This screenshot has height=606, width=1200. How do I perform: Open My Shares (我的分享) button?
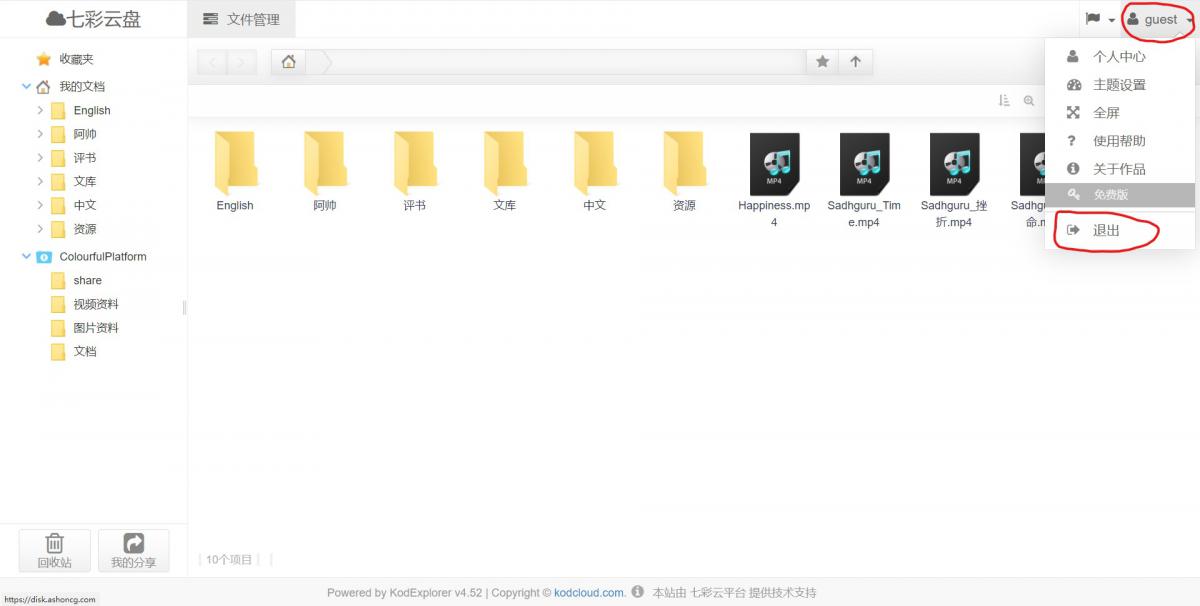pos(133,550)
